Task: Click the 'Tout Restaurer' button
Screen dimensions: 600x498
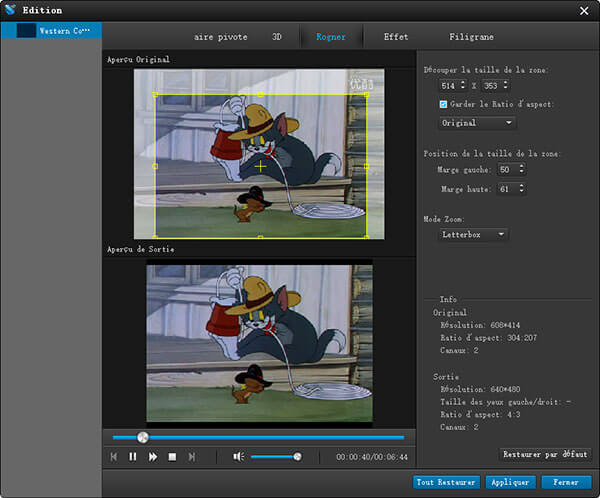Action: [446, 482]
